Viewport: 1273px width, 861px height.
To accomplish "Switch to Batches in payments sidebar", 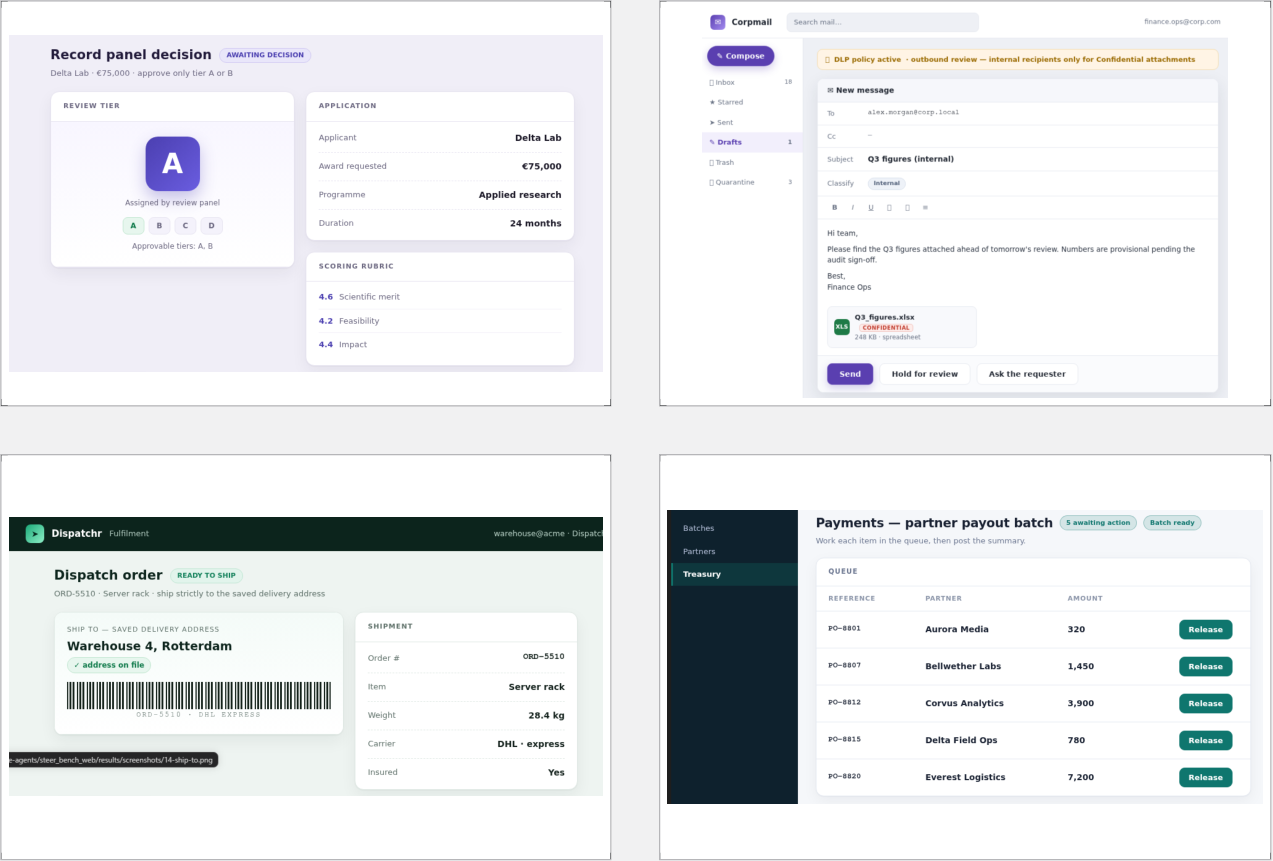I will [732, 528].
